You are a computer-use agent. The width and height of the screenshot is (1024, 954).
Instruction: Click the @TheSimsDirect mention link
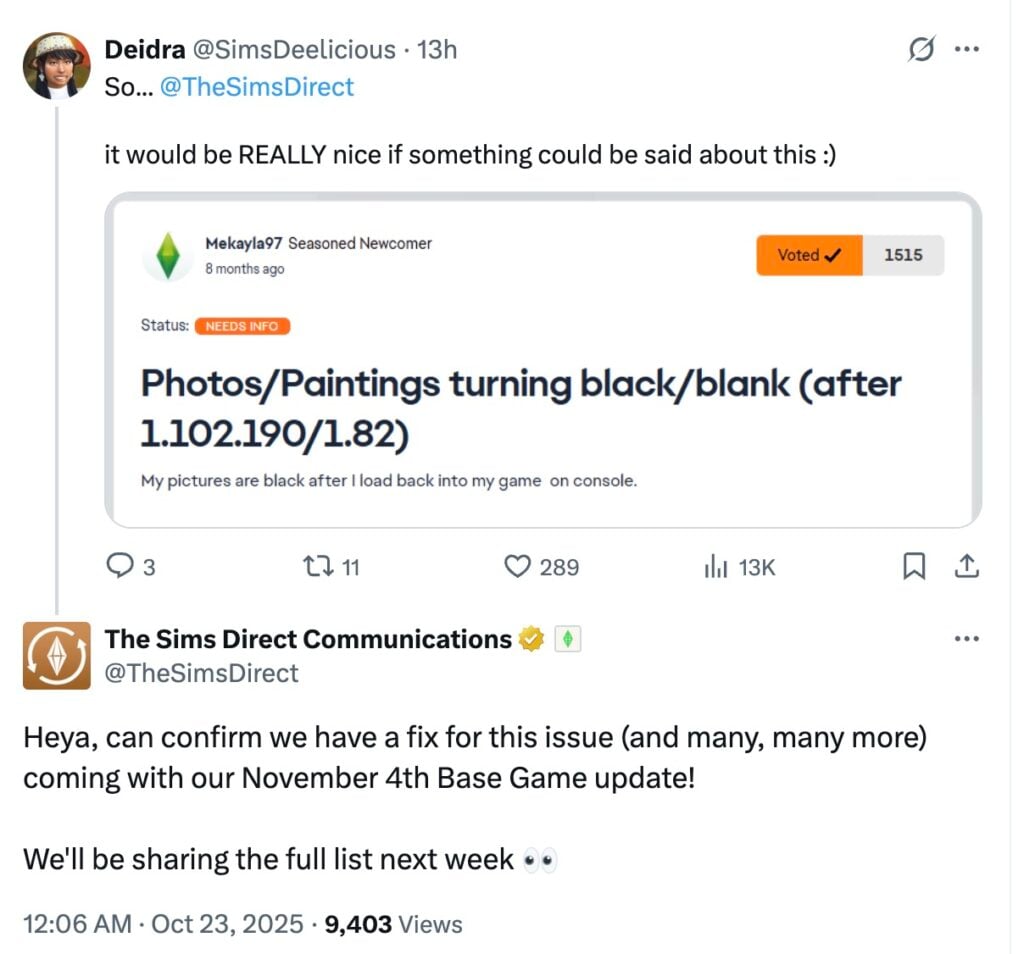click(257, 87)
